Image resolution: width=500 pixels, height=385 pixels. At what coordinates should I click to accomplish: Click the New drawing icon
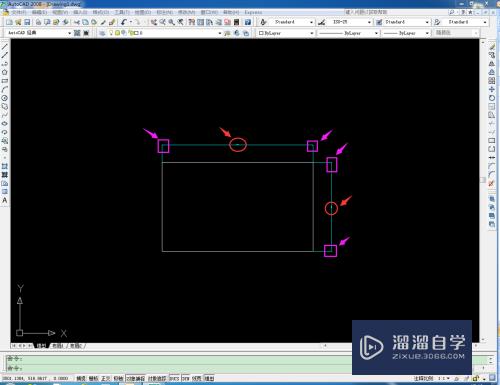tap(9, 22)
